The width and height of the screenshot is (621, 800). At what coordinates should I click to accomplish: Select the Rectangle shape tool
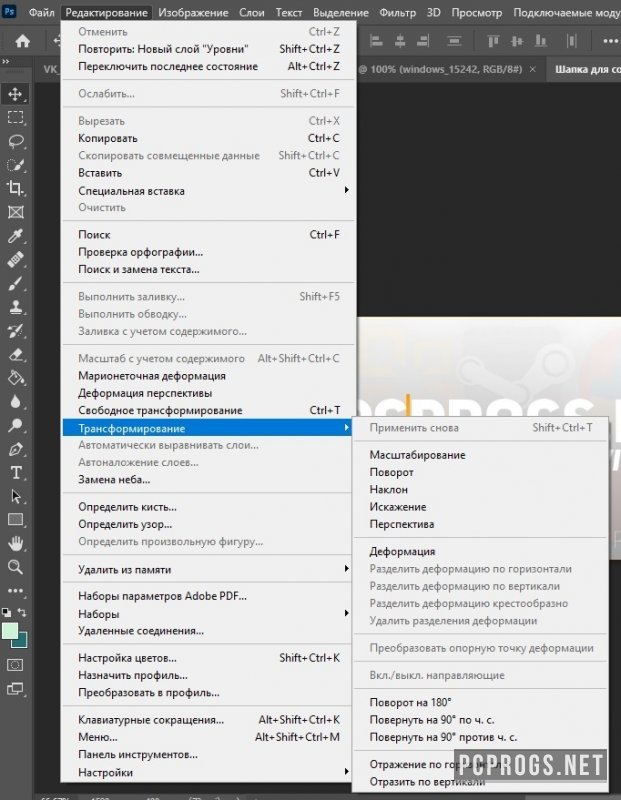click(15, 519)
